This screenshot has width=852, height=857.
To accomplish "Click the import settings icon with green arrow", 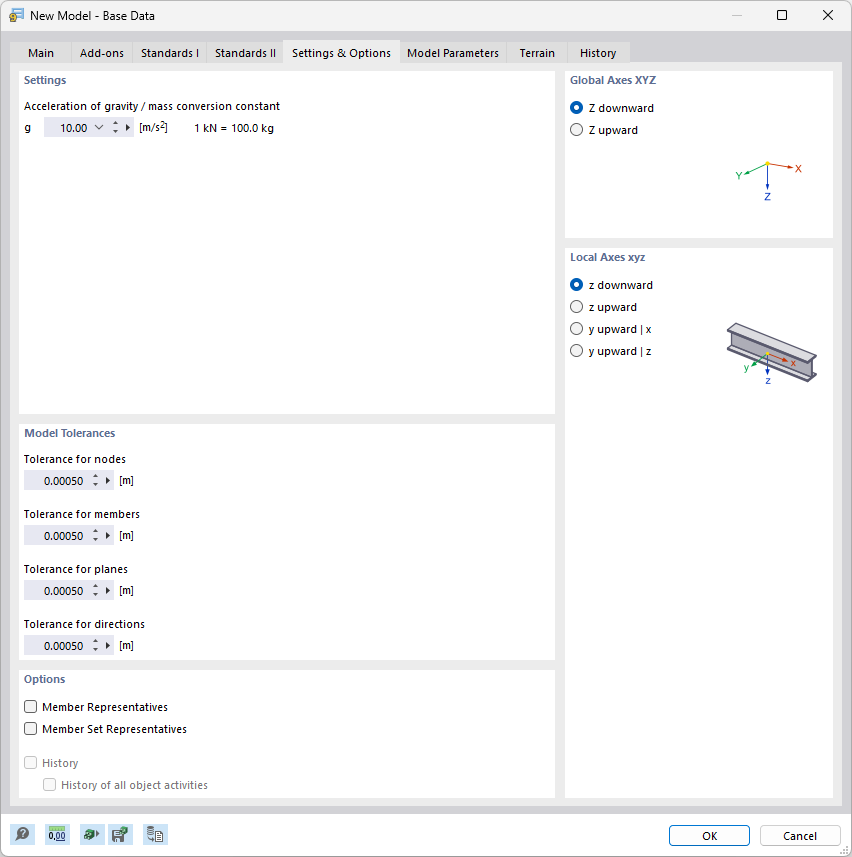I will coord(91,834).
